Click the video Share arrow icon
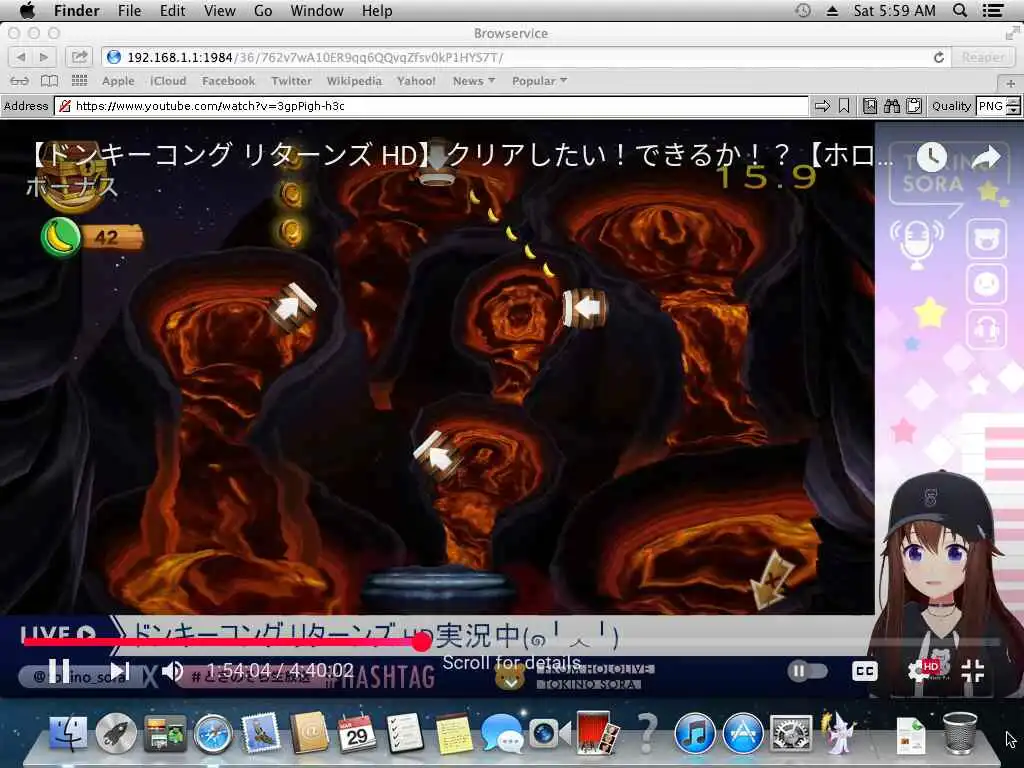The image size is (1024, 768). (x=986, y=157)
